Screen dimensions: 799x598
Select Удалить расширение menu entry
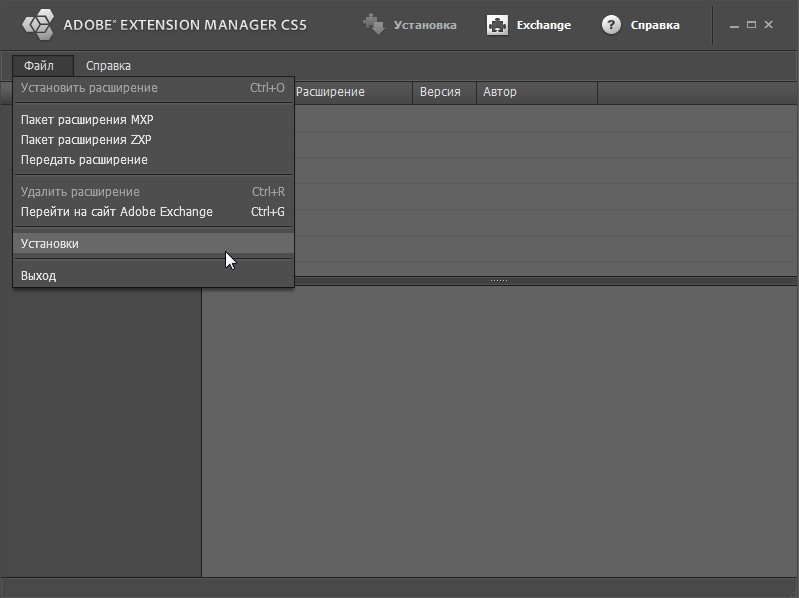(x=153, y=192)
